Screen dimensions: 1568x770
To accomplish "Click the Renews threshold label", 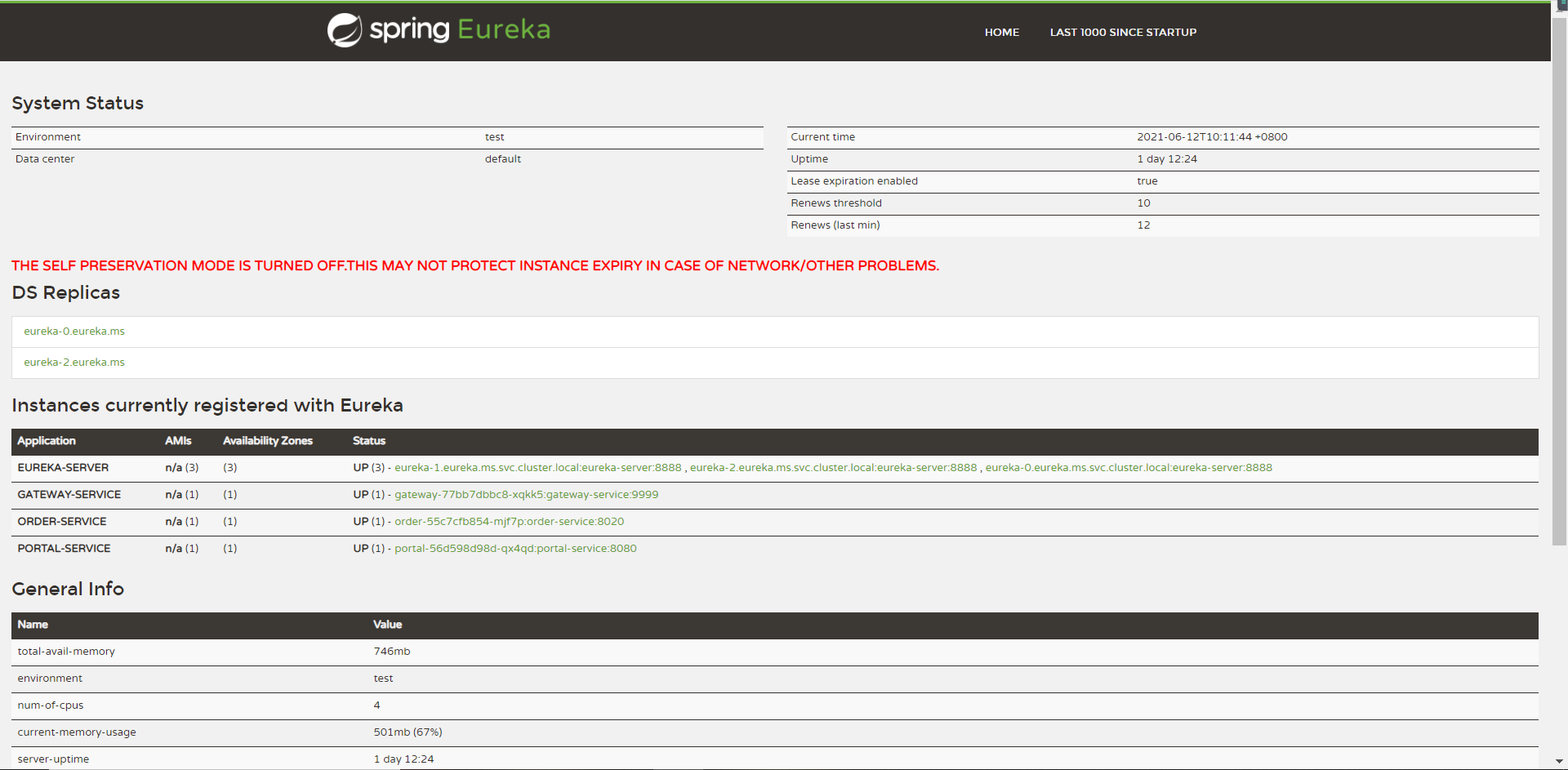I will [x=836, y=203].
